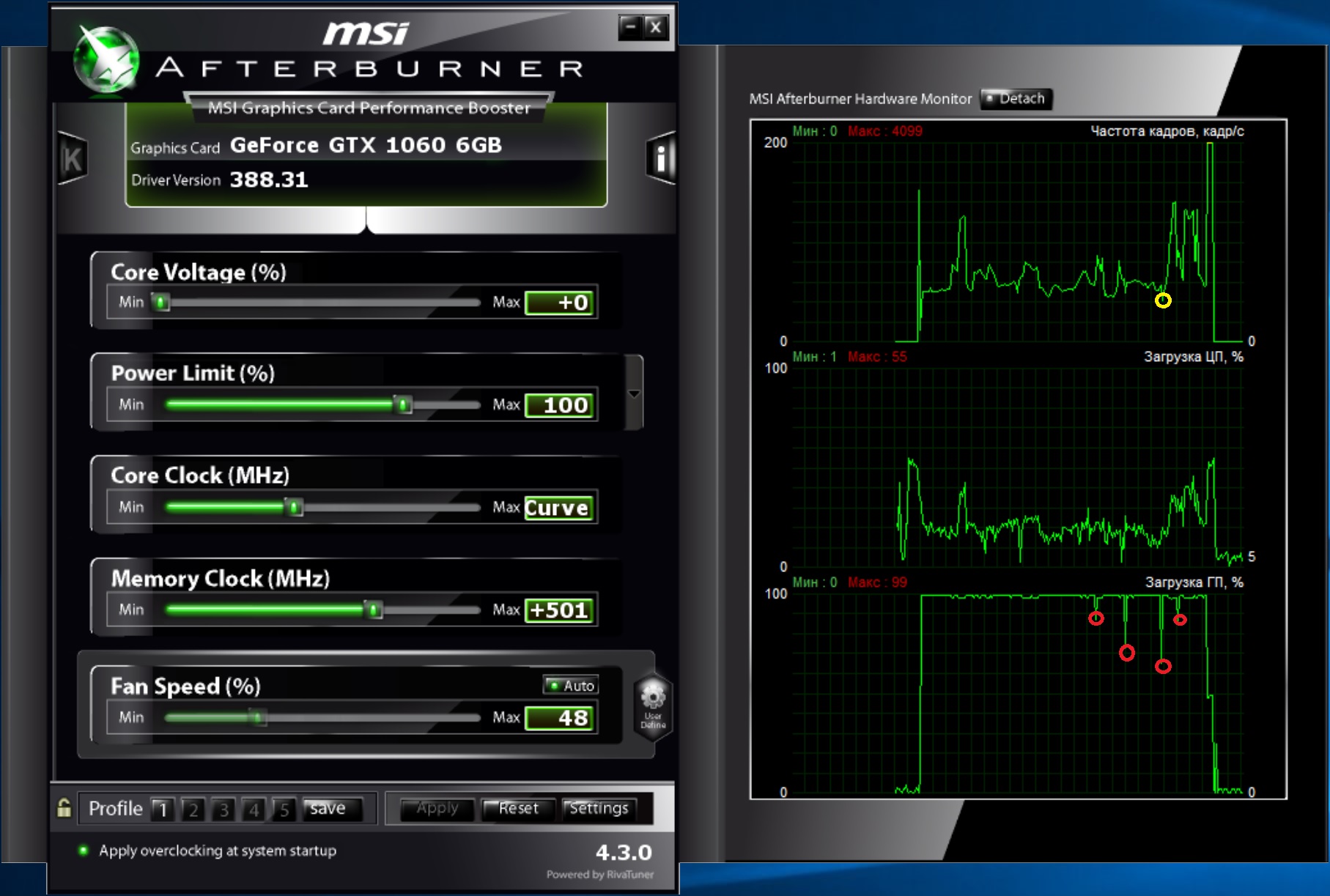Image resolution: width=1330 pixels, height=896 pixels.
Task: Select profile slot 3
Action: [x=223, y=810]
